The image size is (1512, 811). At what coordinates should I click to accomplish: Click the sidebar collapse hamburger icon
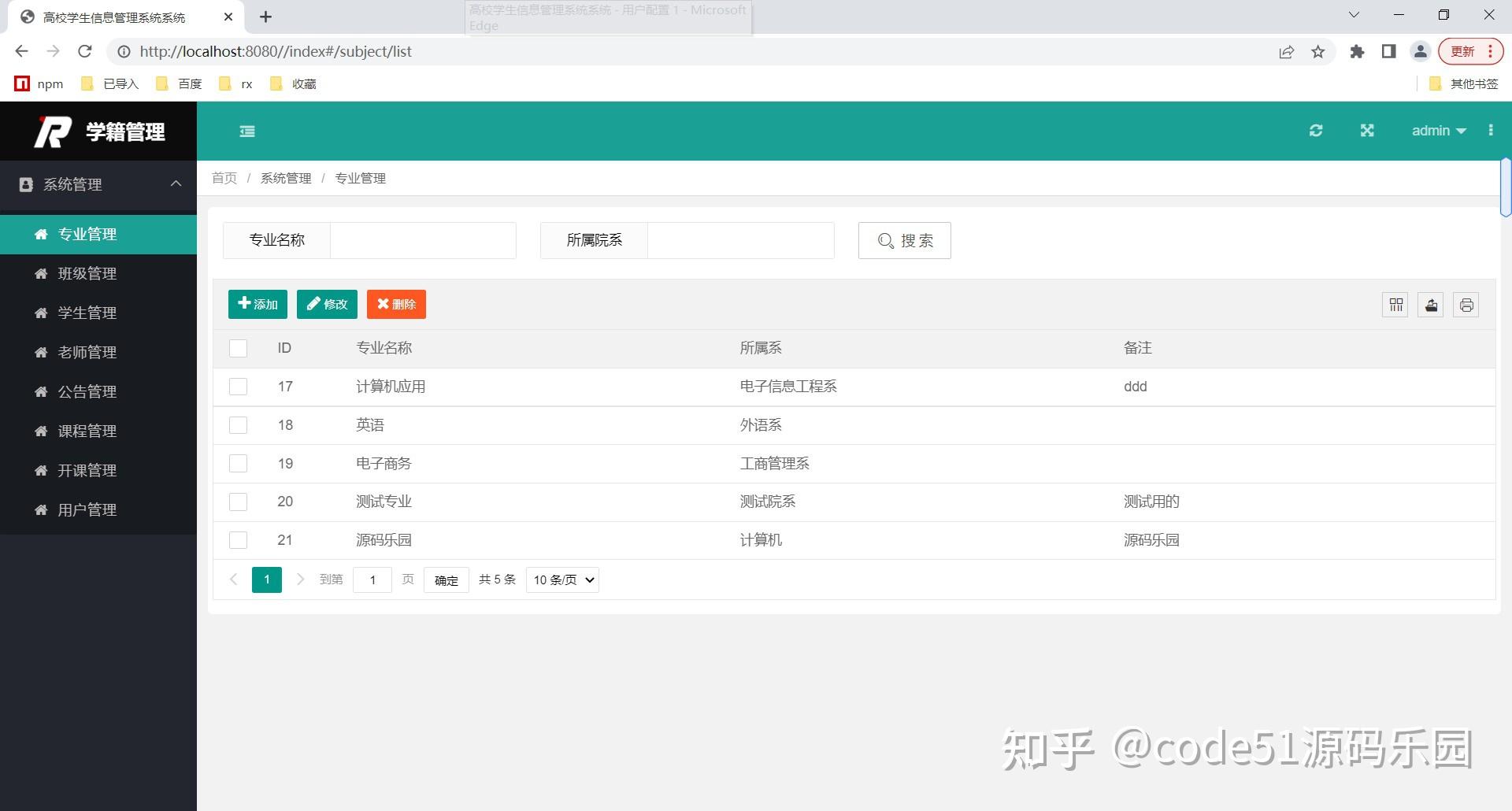coord(246,131)
